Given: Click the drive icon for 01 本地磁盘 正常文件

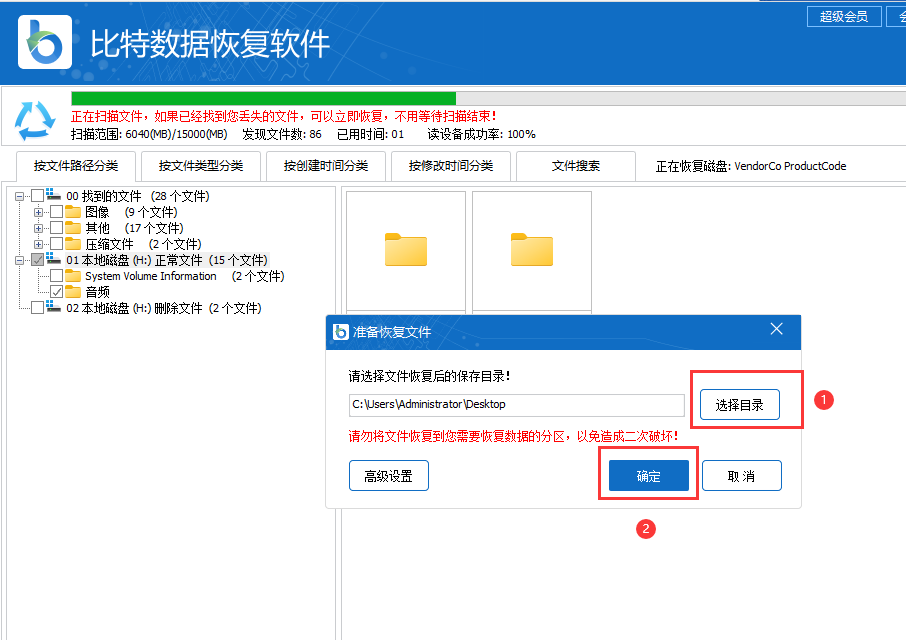Looking at the screenshot, I should tap(54, 259).
